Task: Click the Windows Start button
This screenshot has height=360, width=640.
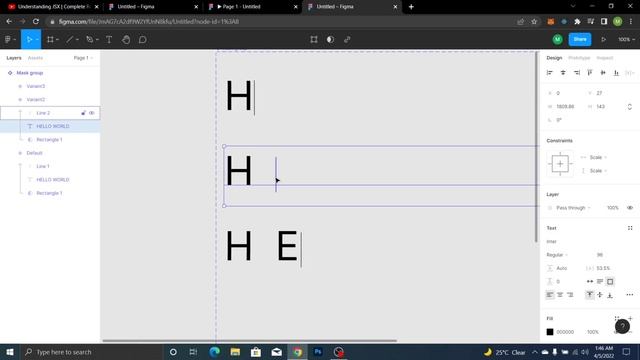Action: 10,352
